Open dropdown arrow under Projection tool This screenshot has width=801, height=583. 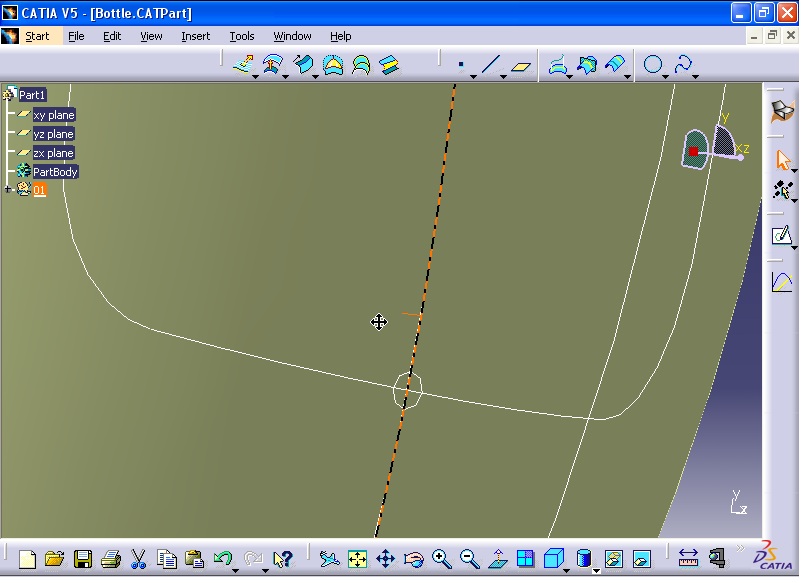569,77
